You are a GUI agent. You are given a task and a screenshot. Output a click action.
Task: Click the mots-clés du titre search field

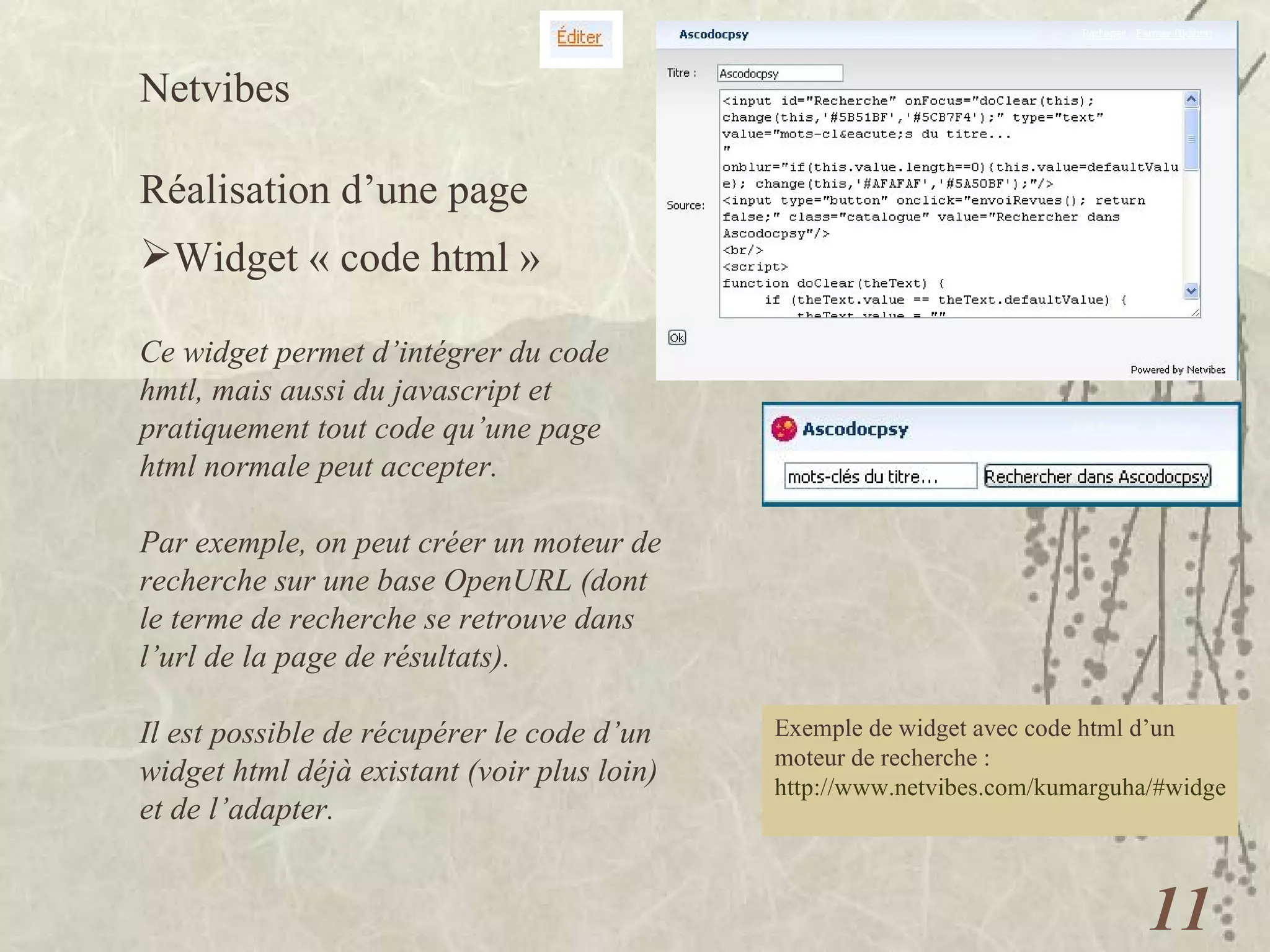click(x=881, y=476)
